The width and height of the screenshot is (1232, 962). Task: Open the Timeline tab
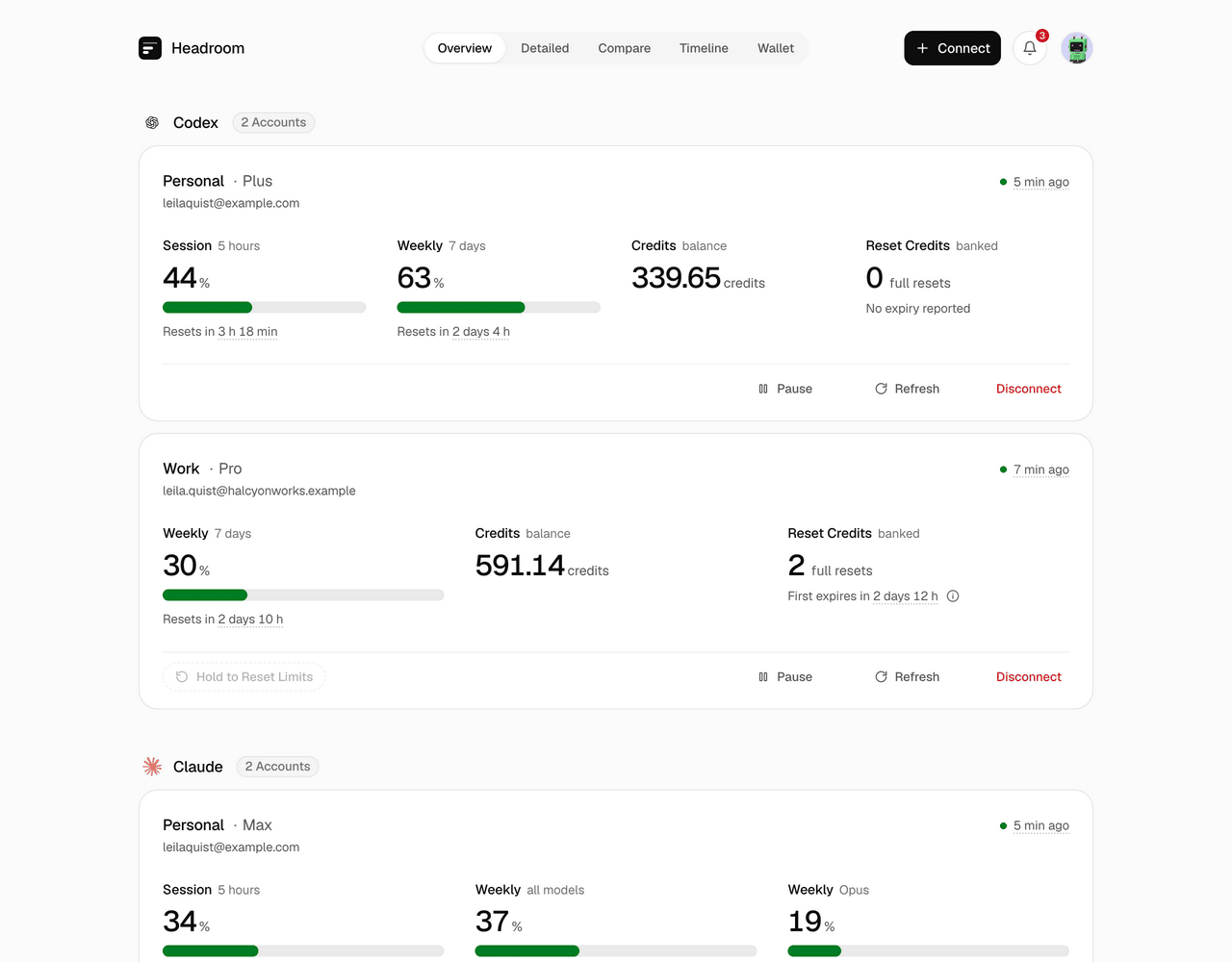pos(704,48)
